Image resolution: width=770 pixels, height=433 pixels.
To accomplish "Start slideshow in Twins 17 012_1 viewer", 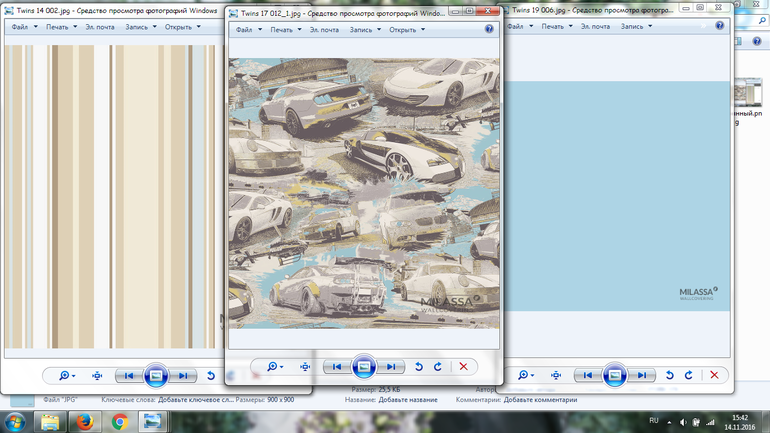I will point(365,367).
